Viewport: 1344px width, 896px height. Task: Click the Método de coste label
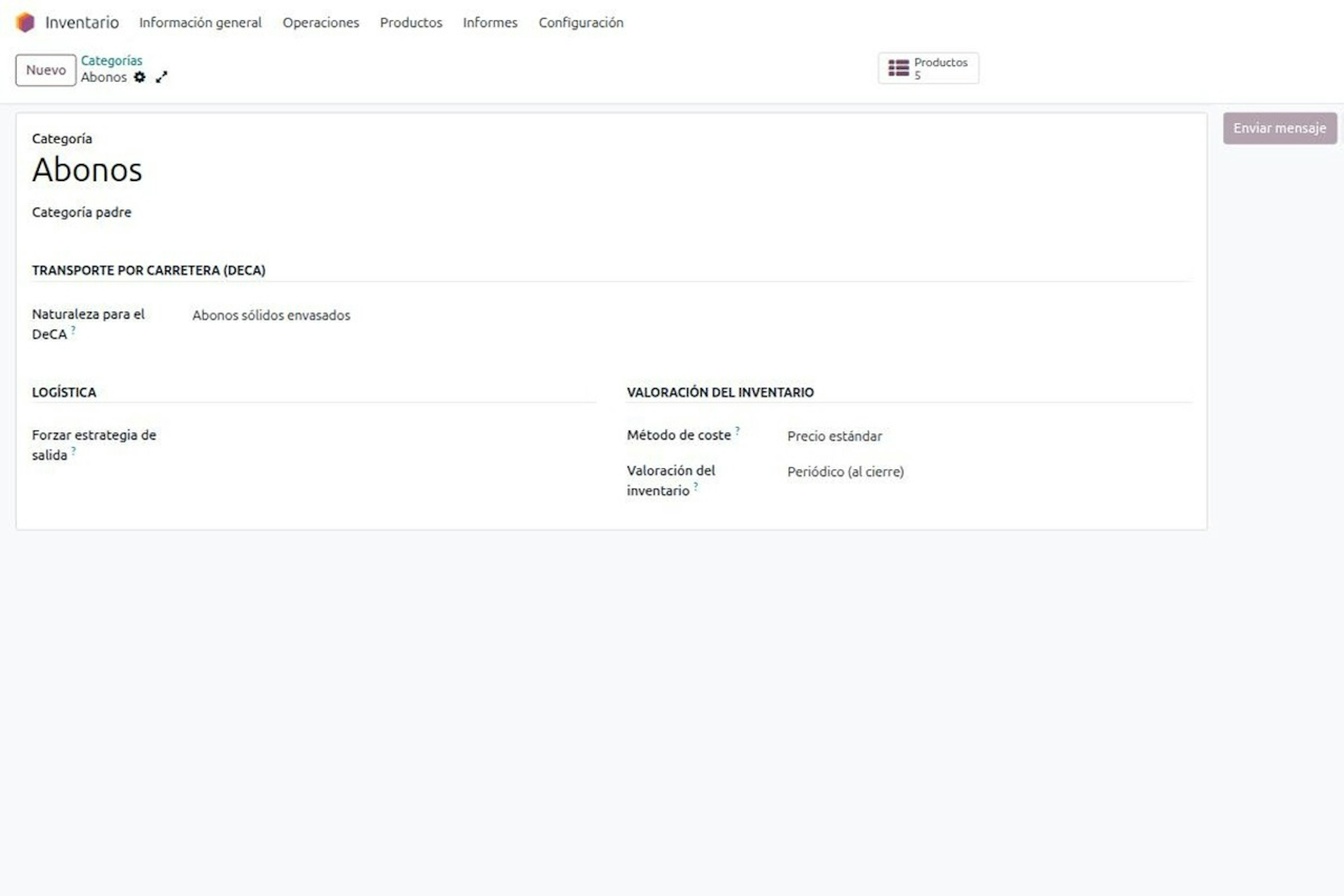(x=679, y=435)
